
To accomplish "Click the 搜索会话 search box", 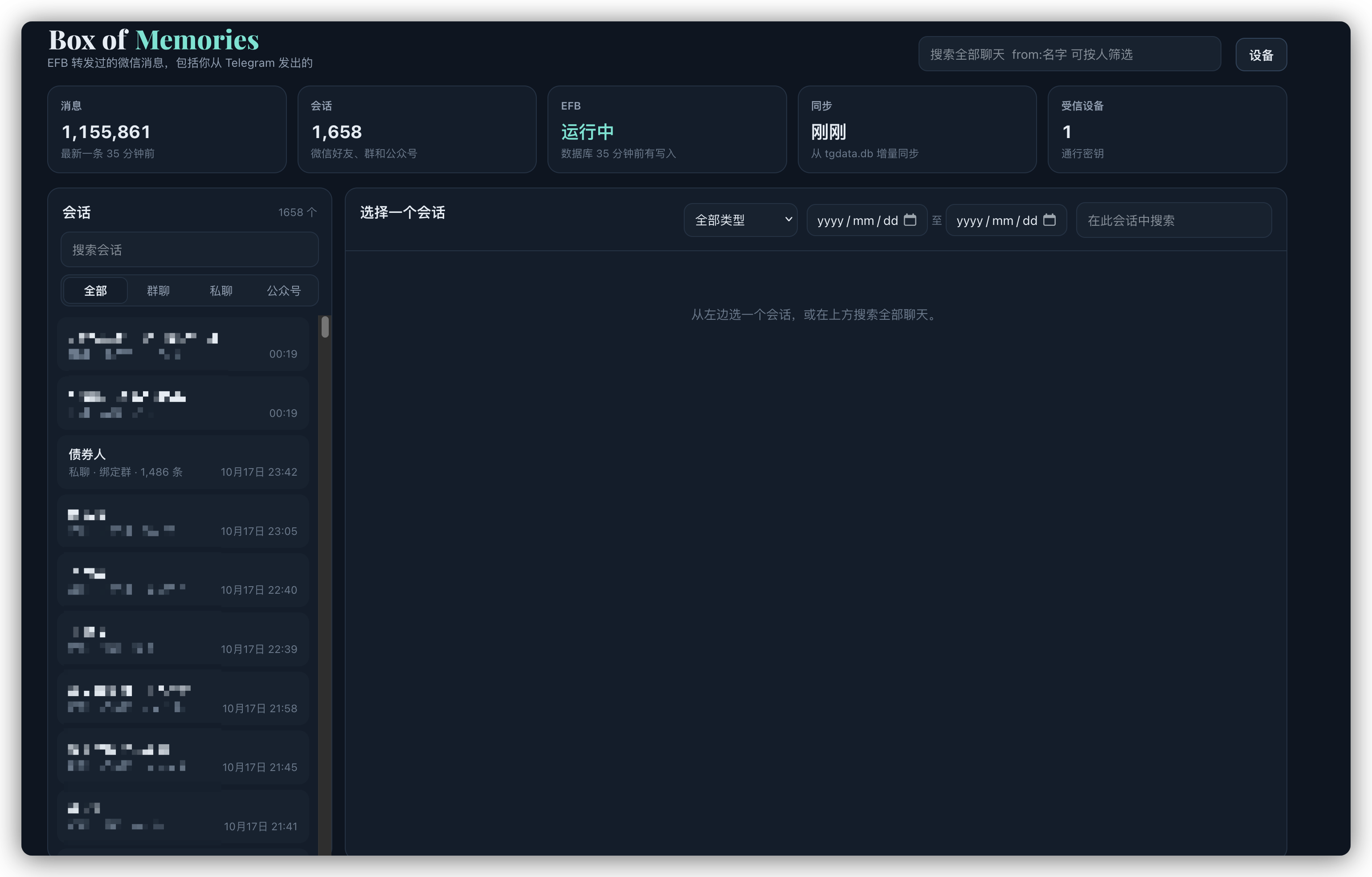I will [x=190, y=249].
